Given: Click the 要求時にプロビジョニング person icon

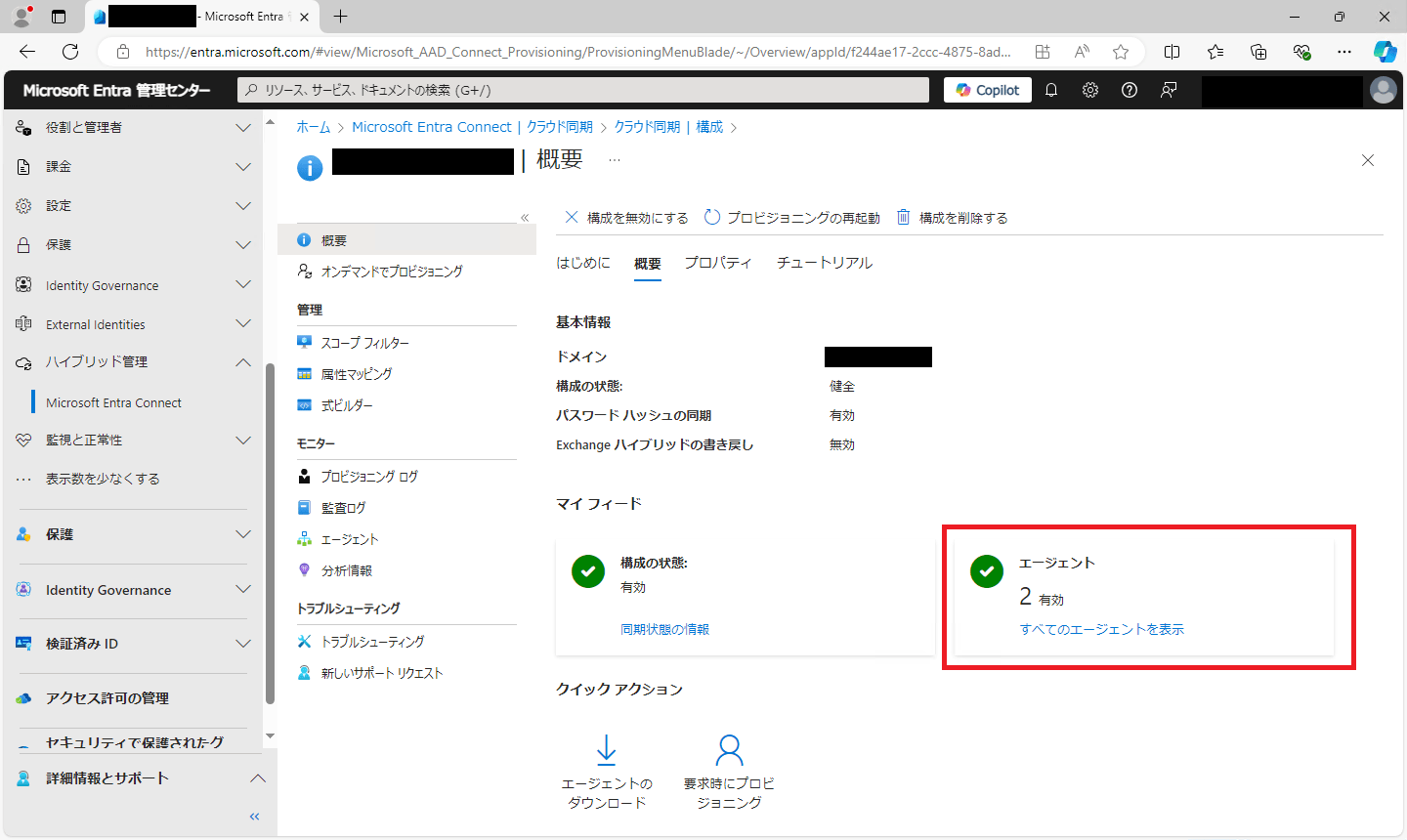Looking at the screenshot, I should click(x=729, y=750).
